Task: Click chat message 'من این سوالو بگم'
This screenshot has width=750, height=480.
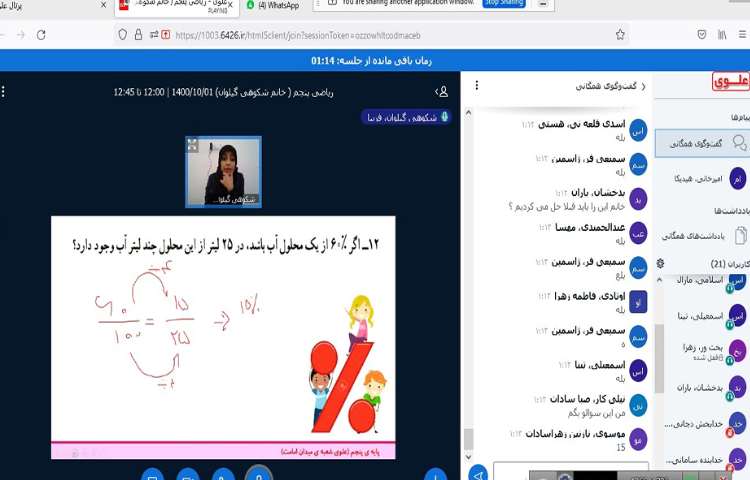Action: (596, 413)
